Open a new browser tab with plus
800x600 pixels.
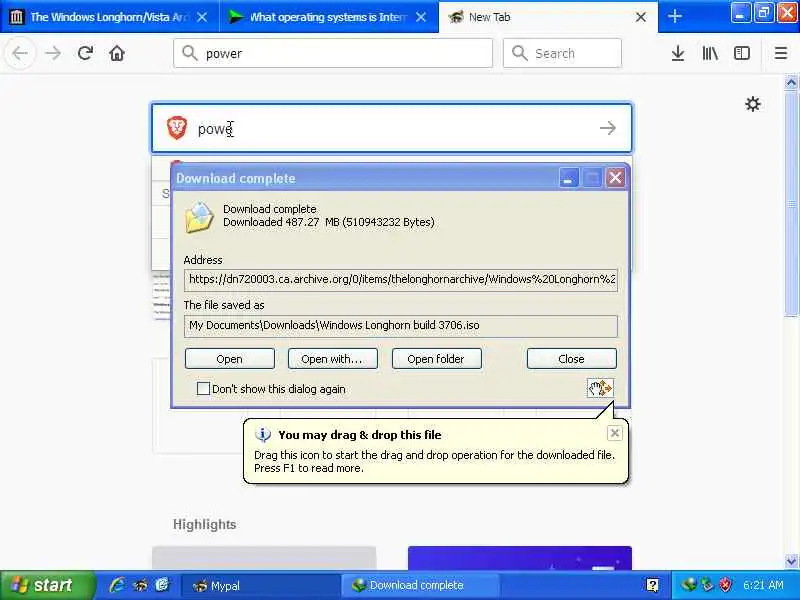coord(674,16)
